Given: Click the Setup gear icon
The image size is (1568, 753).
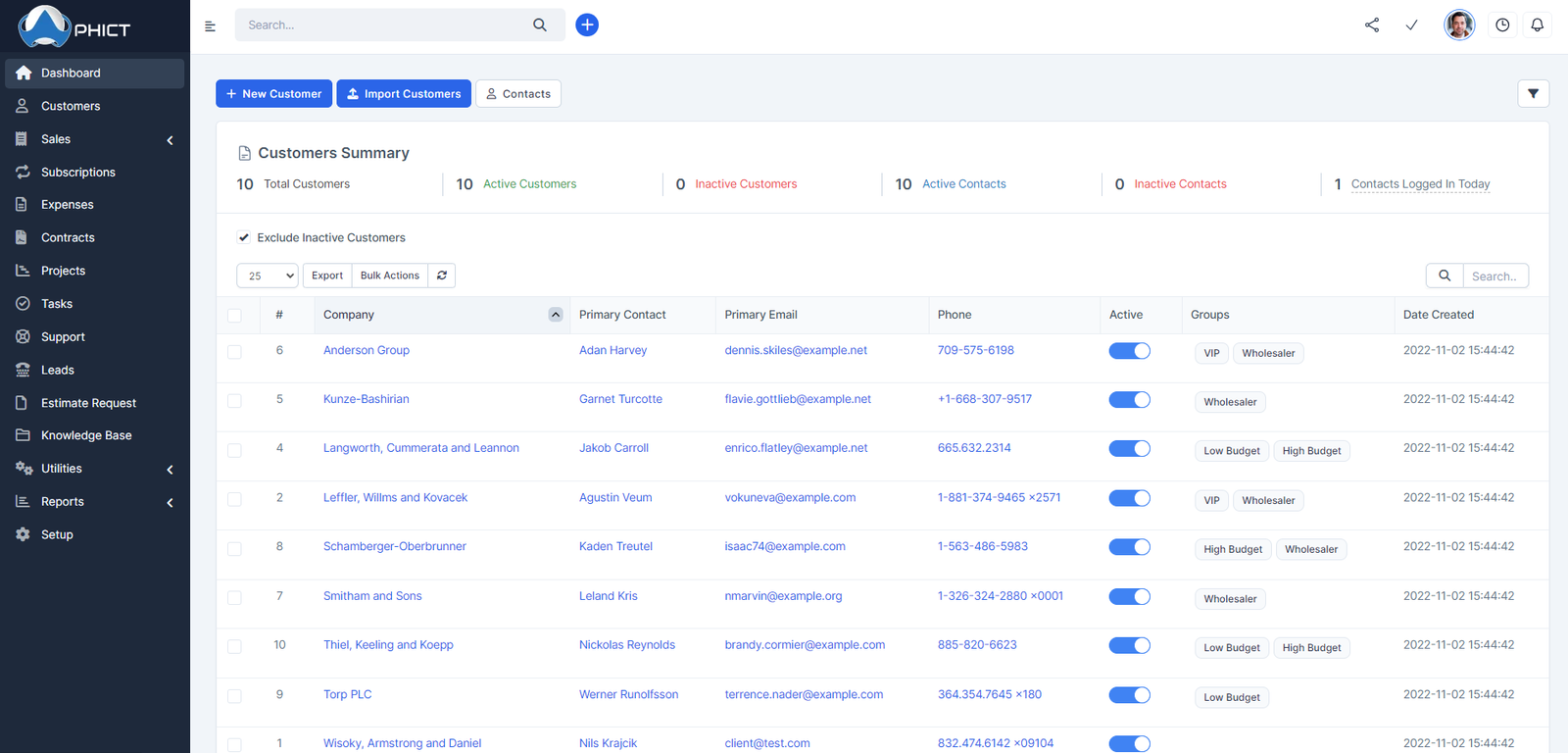Looking at the screenshot, I should (x=23, y=534).
